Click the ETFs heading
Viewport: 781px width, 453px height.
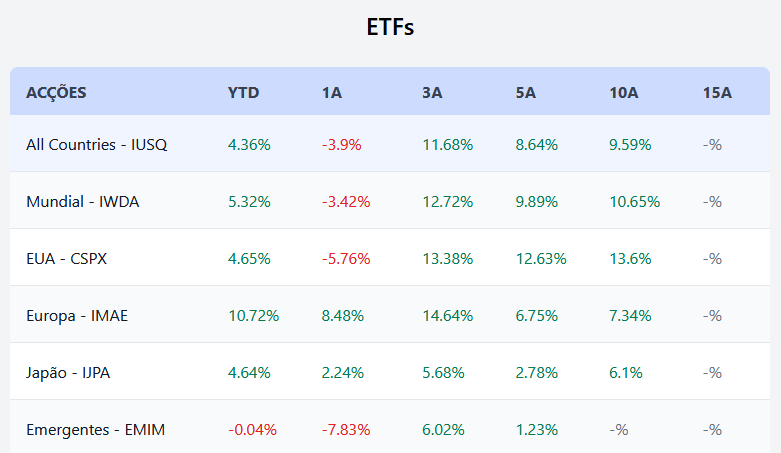pyautogui.click(x=390, y=27)
